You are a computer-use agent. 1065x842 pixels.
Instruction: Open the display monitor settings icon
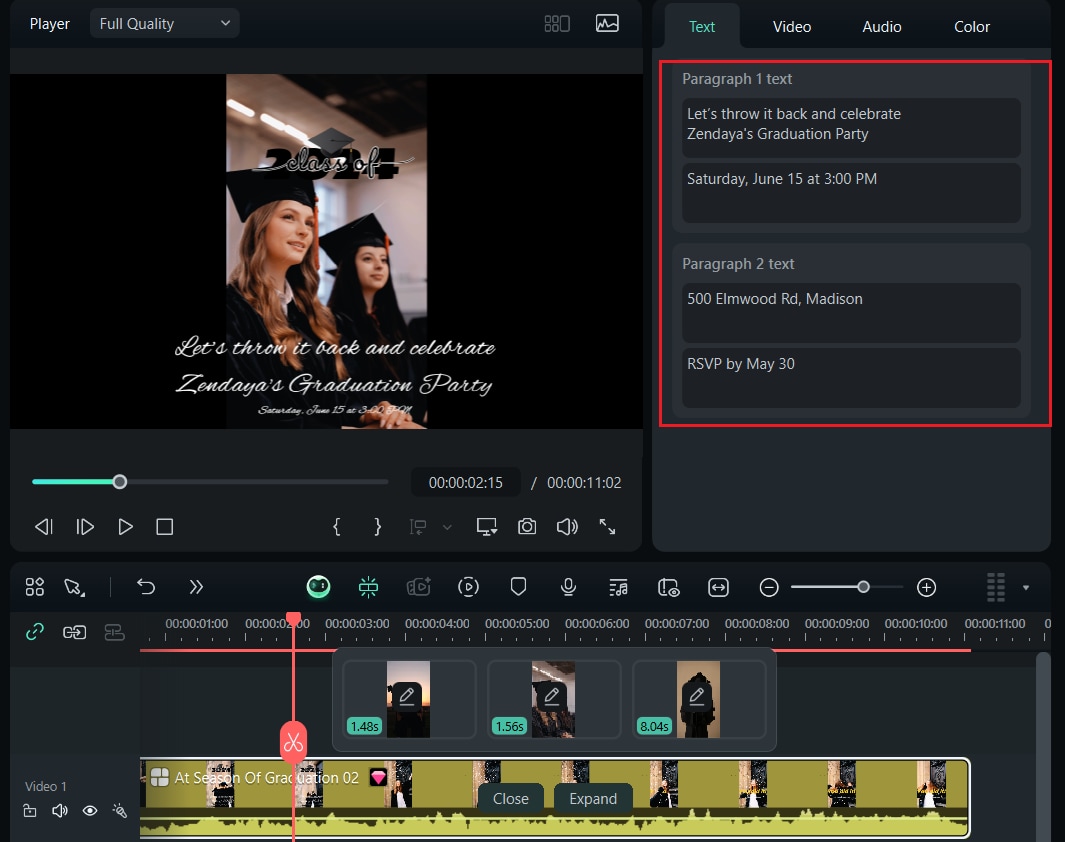[x=487, y=527]
